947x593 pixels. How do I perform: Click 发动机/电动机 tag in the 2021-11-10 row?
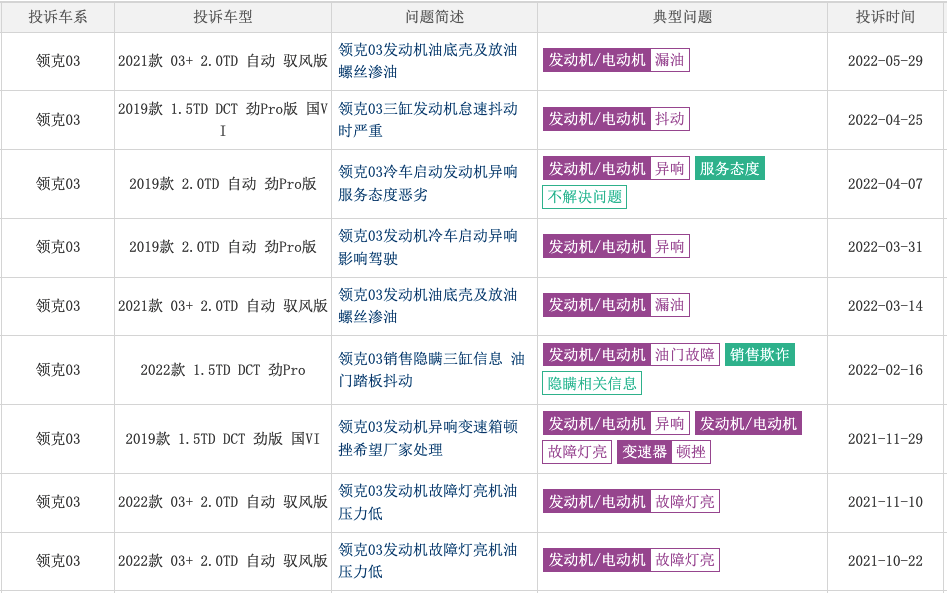click(597, 501)
